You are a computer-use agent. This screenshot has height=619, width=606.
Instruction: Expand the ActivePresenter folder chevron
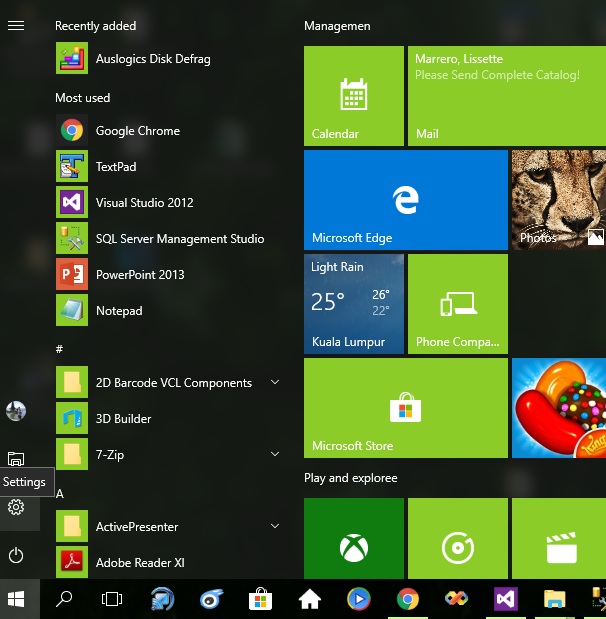pos(275,526)
